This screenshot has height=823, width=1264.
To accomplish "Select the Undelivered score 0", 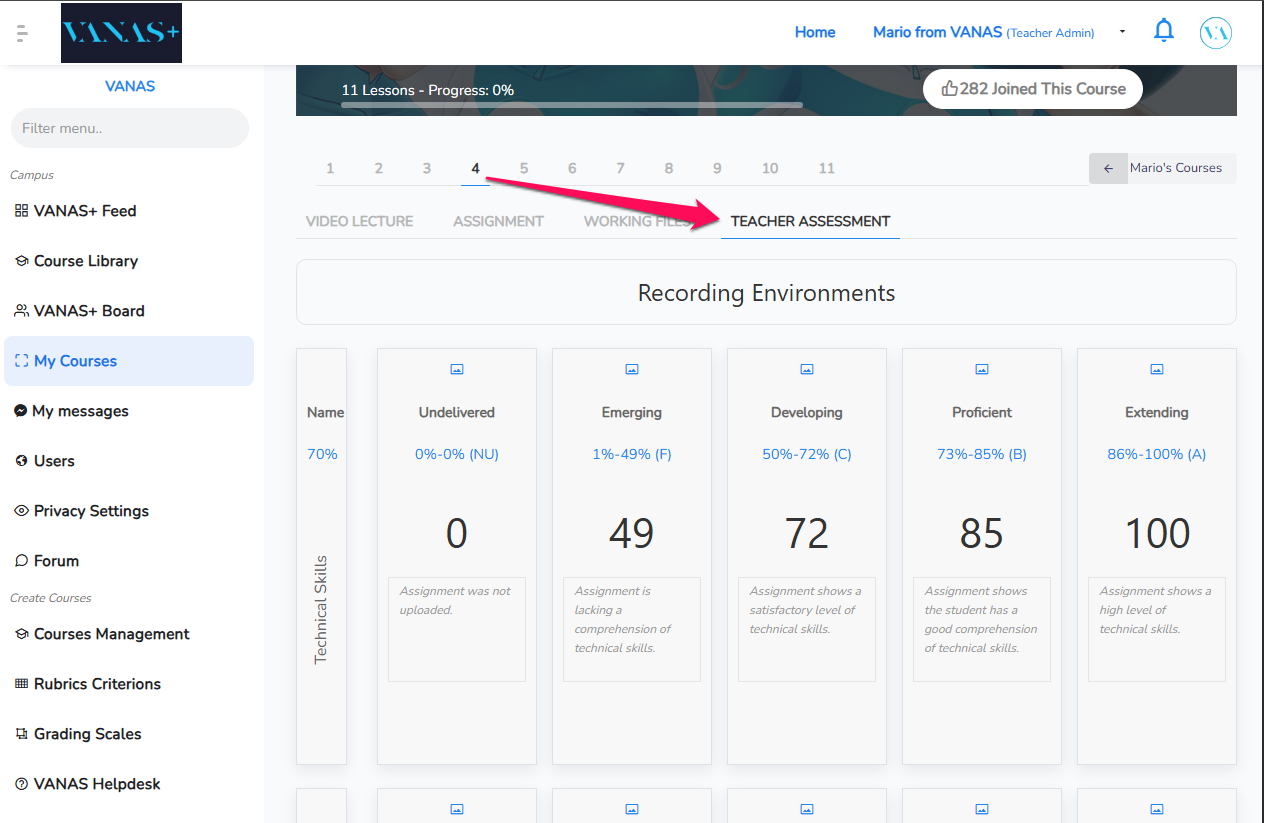I will pos(457,534).
